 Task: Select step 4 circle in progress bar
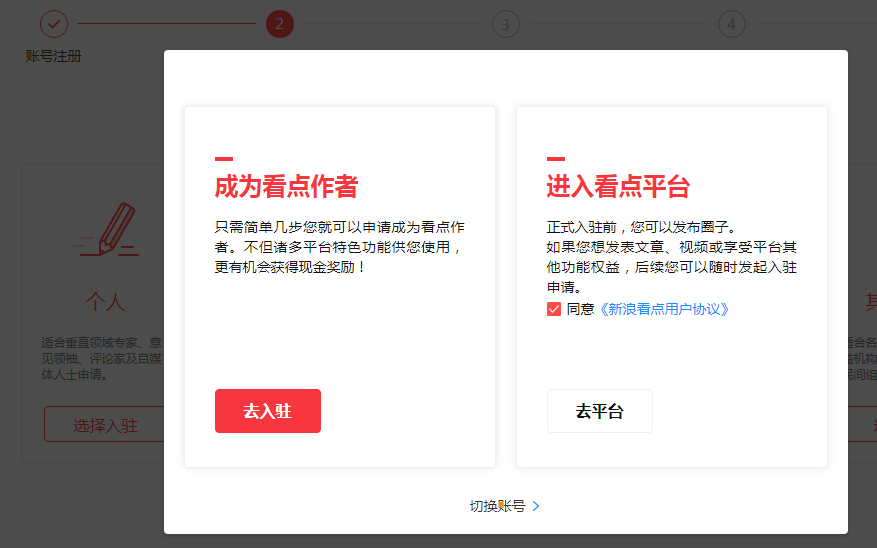coord(732,24)
